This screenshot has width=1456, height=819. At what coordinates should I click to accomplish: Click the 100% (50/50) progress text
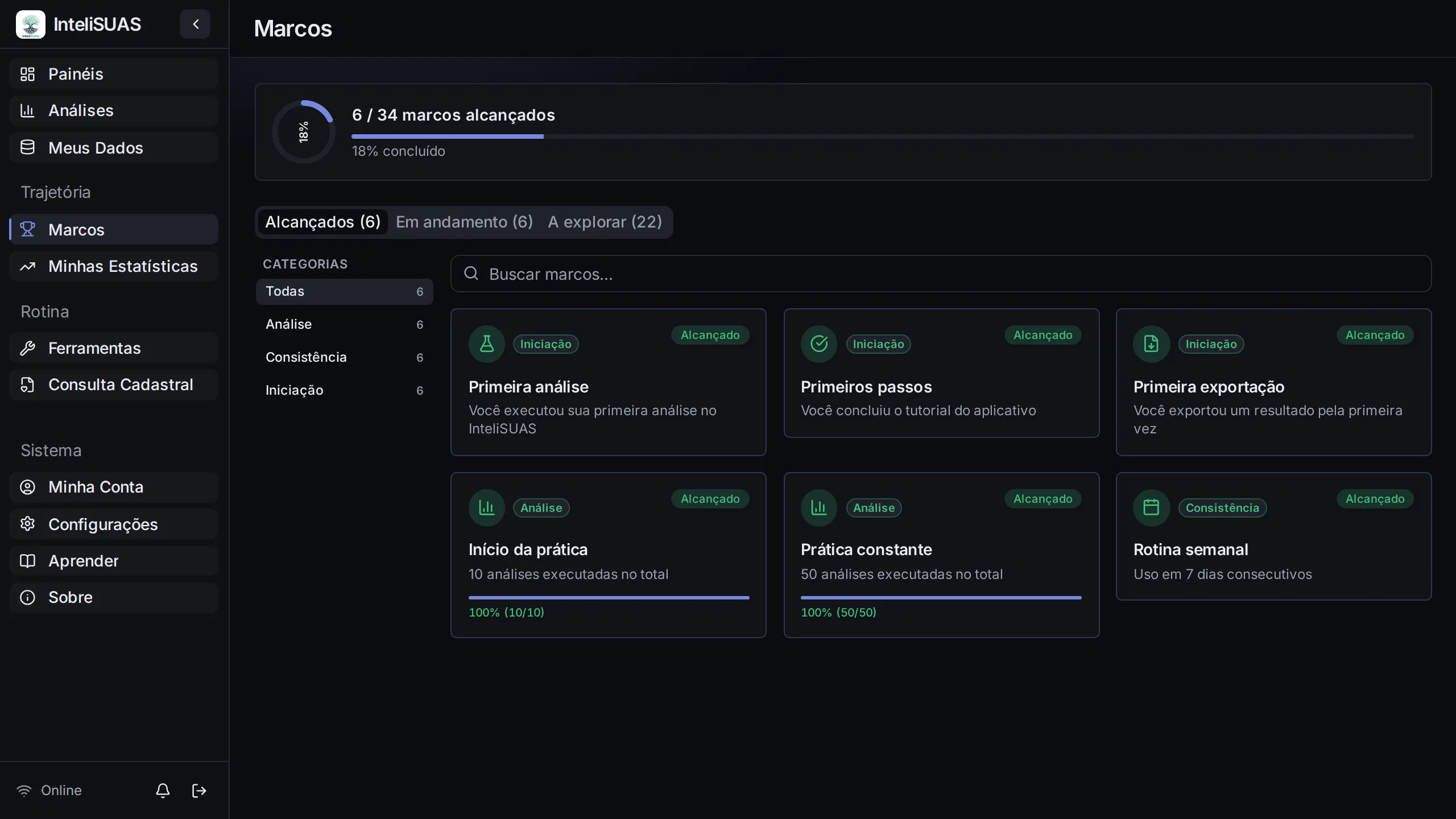[x=838, y=613]
